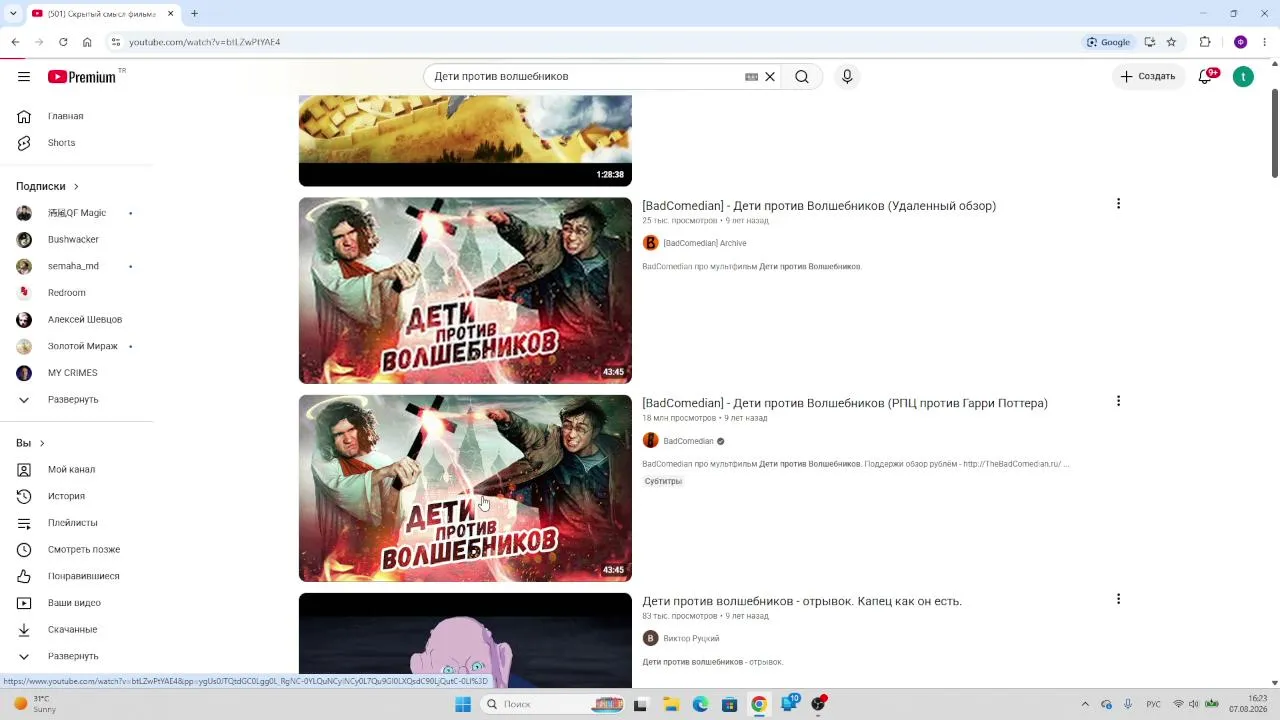Open Понравившиеся liked videos

pos(84,576)
